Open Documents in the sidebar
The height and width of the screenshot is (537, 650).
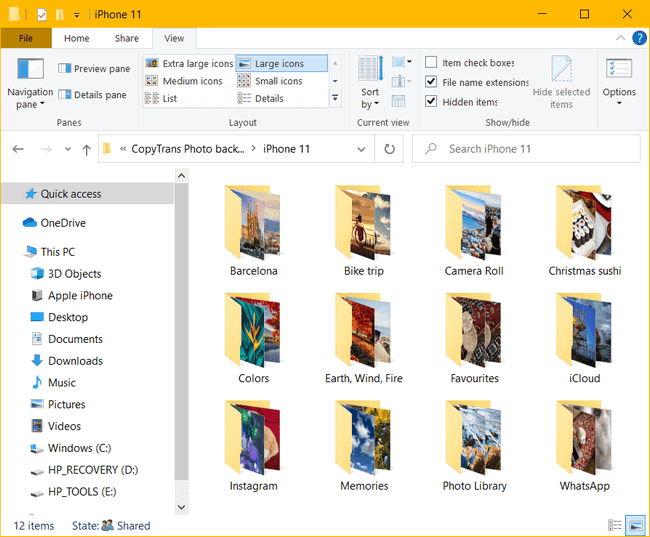click(x=66, y=339)
